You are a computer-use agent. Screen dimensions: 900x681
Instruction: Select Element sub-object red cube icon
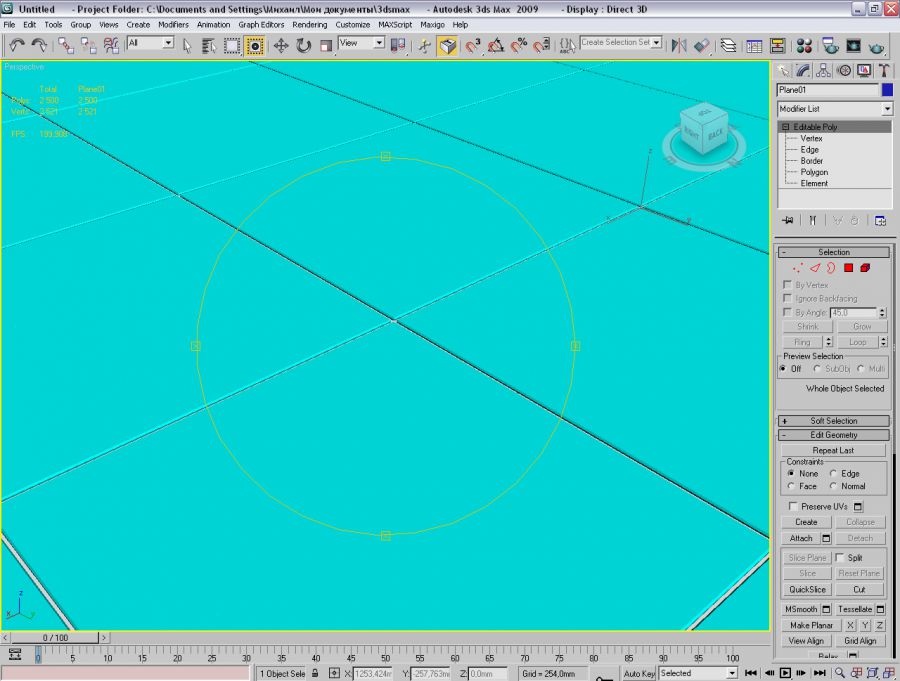(865, 268)
